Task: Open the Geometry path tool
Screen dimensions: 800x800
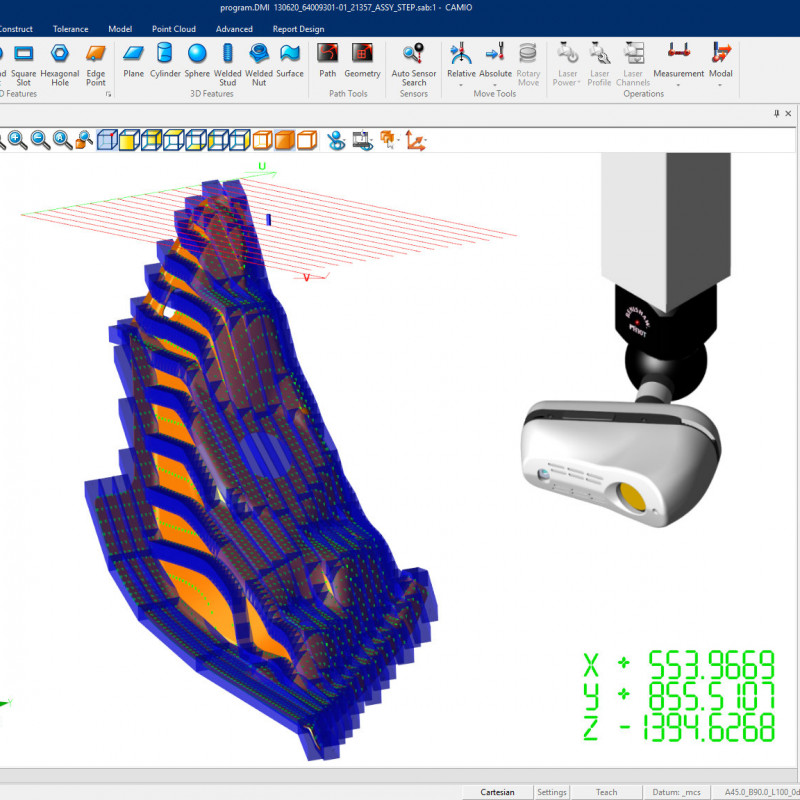Action: click(362, 60)
